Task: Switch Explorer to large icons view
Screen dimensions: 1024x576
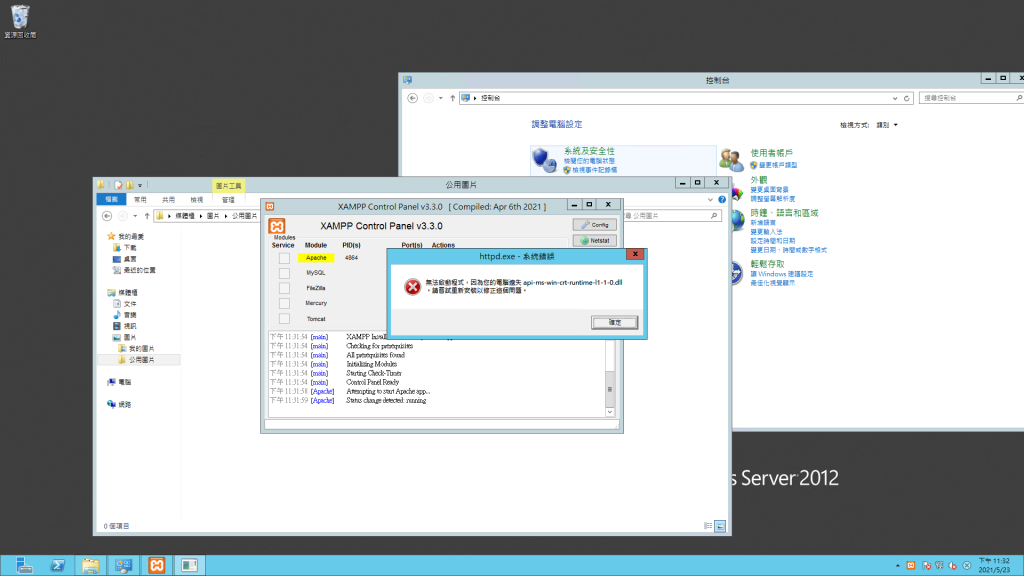Action: pos(720,526)
